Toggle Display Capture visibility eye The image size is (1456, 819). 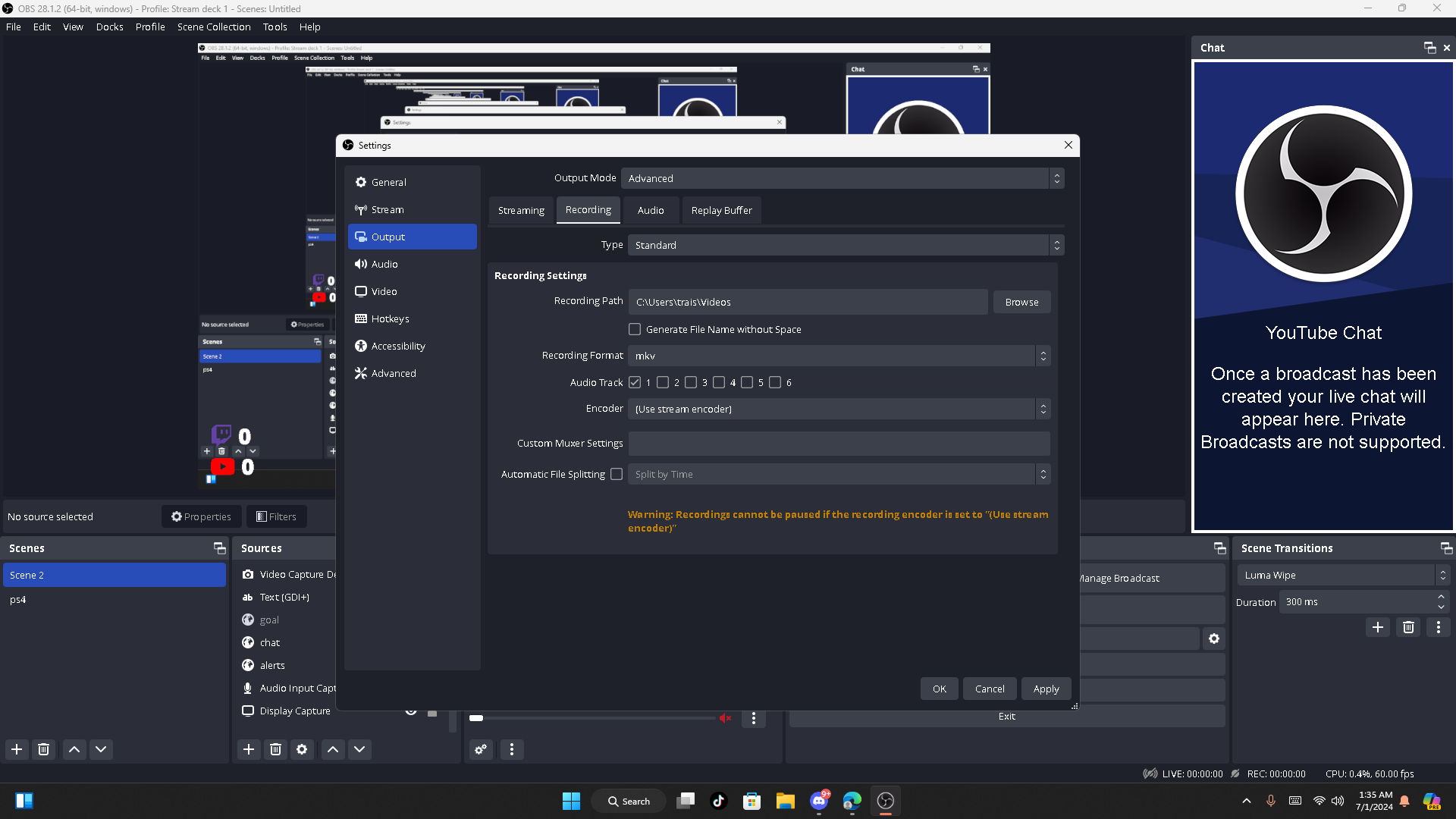(411, 711)
